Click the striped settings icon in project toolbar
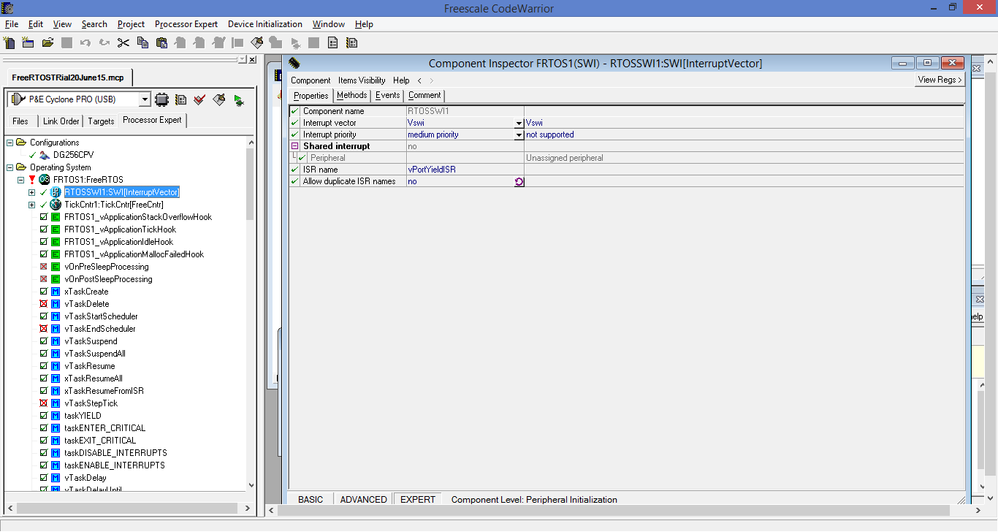998x532 pixels. [x=181, y=99]
